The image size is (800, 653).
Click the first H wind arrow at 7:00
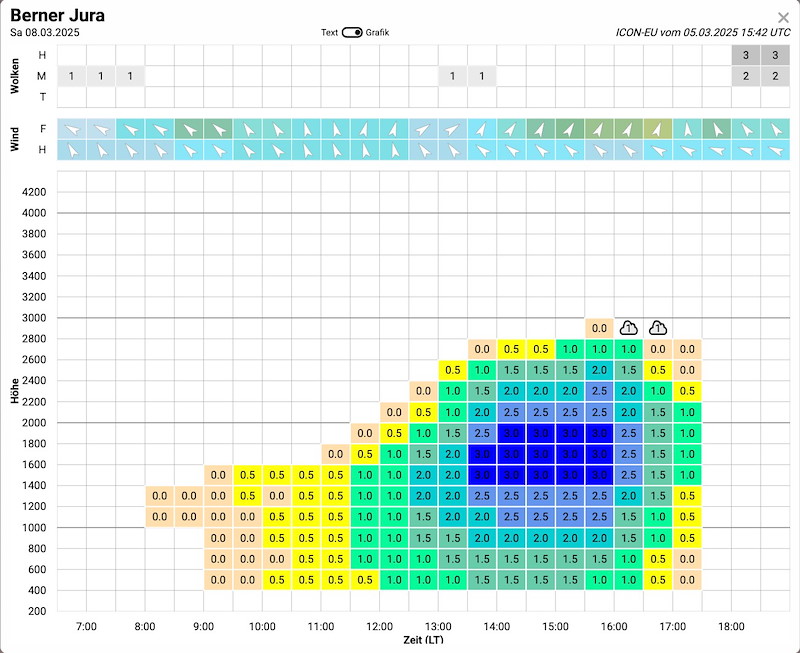click(x=72, y=150)
